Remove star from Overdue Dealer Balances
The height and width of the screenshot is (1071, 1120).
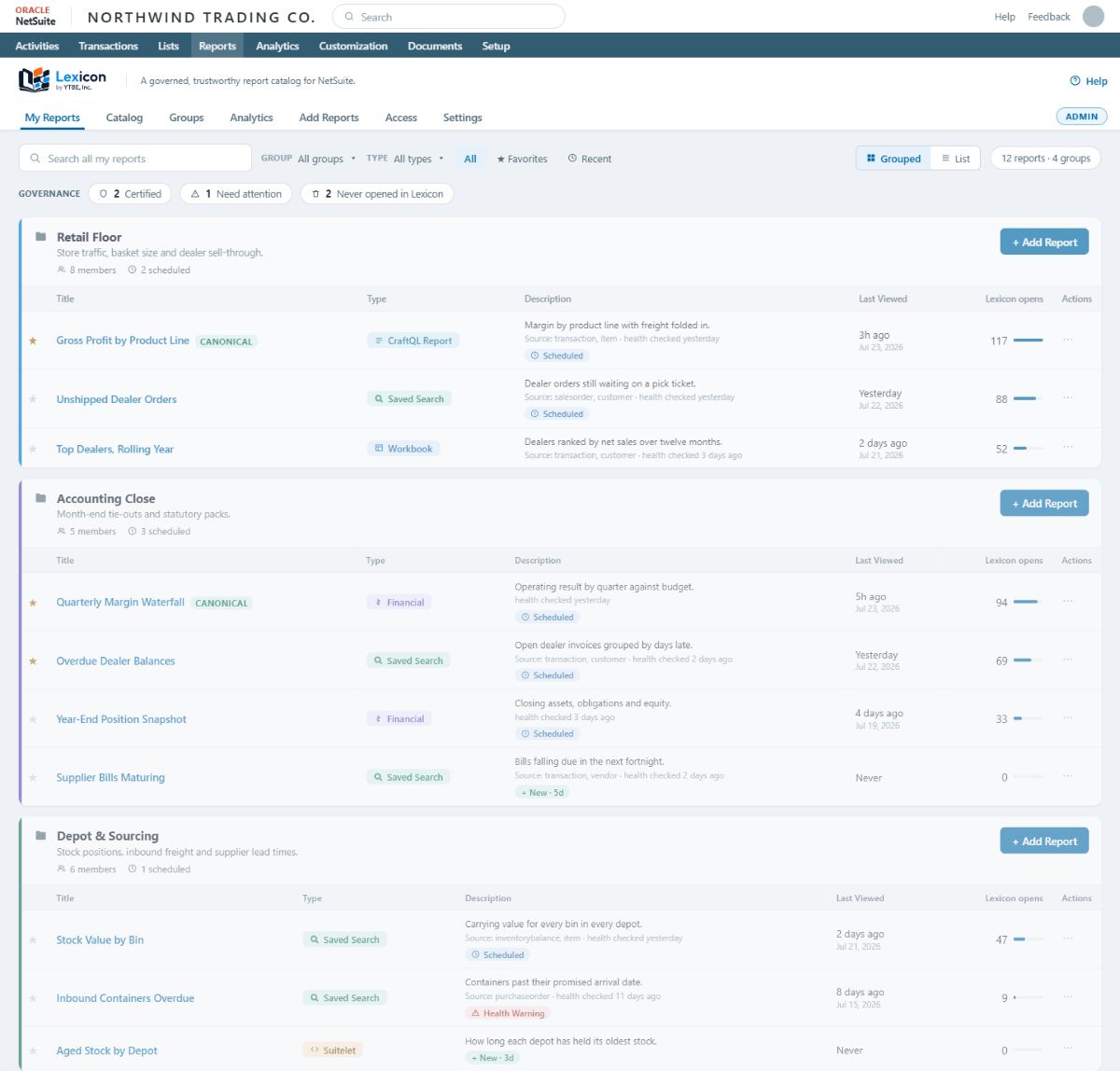(x=33, y=661)
